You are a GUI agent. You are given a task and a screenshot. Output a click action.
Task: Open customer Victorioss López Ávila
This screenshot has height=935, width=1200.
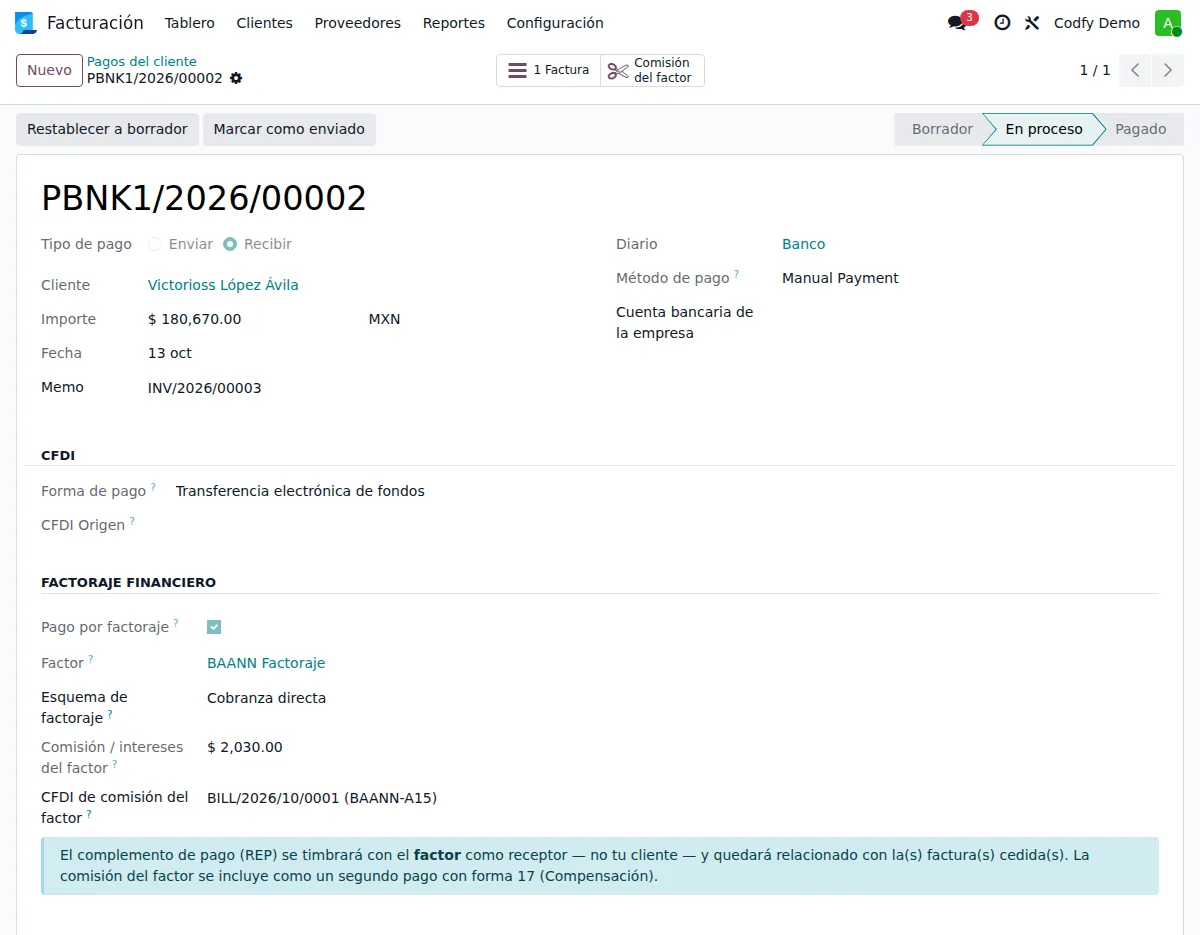[223, 285]
